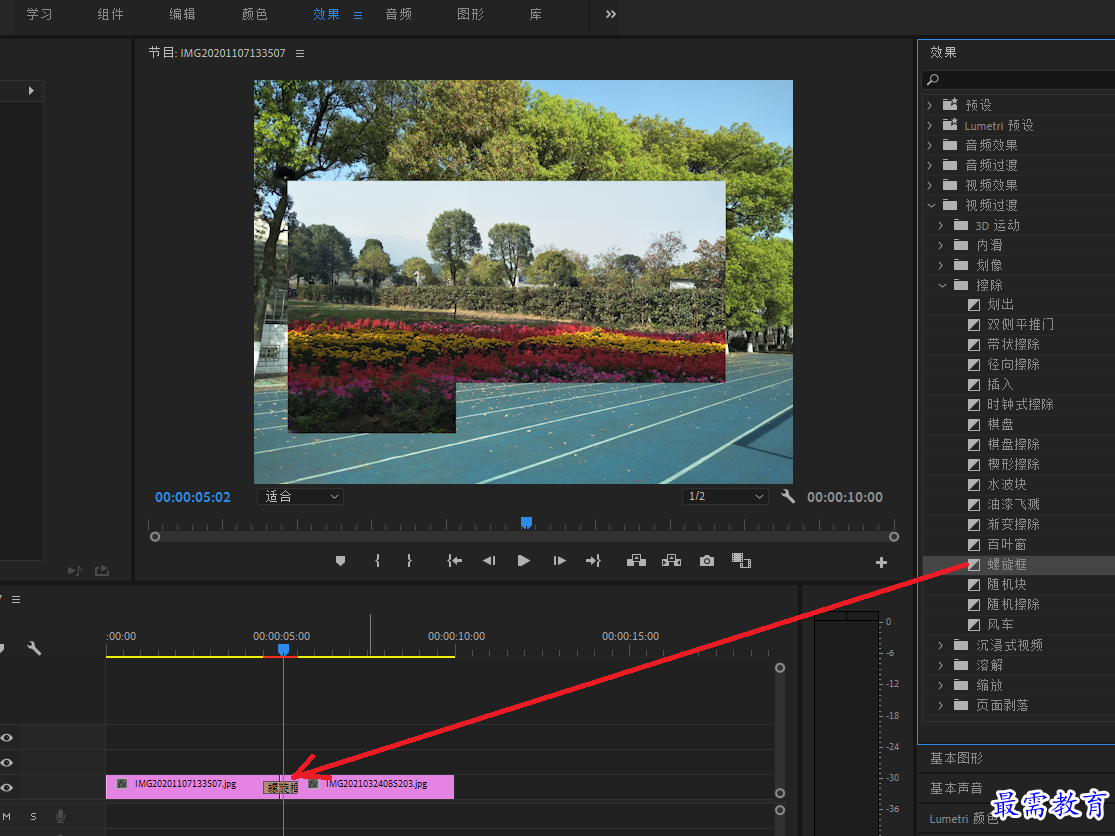Switch to 组件 workspace
The image size is (1115, 836).
tap(110, 14)
